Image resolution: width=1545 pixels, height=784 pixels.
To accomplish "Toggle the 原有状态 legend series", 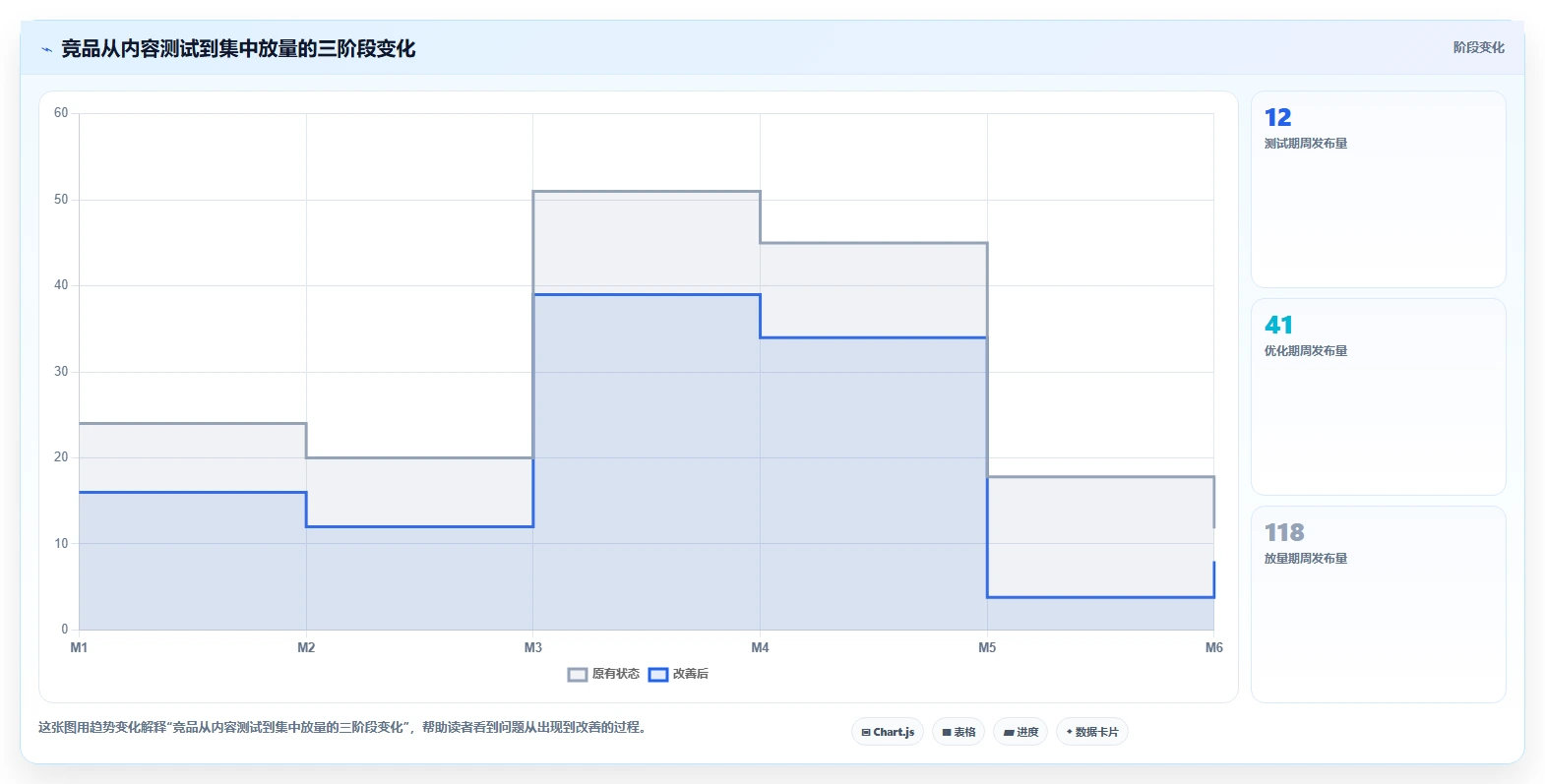I will tap(603, 674).
